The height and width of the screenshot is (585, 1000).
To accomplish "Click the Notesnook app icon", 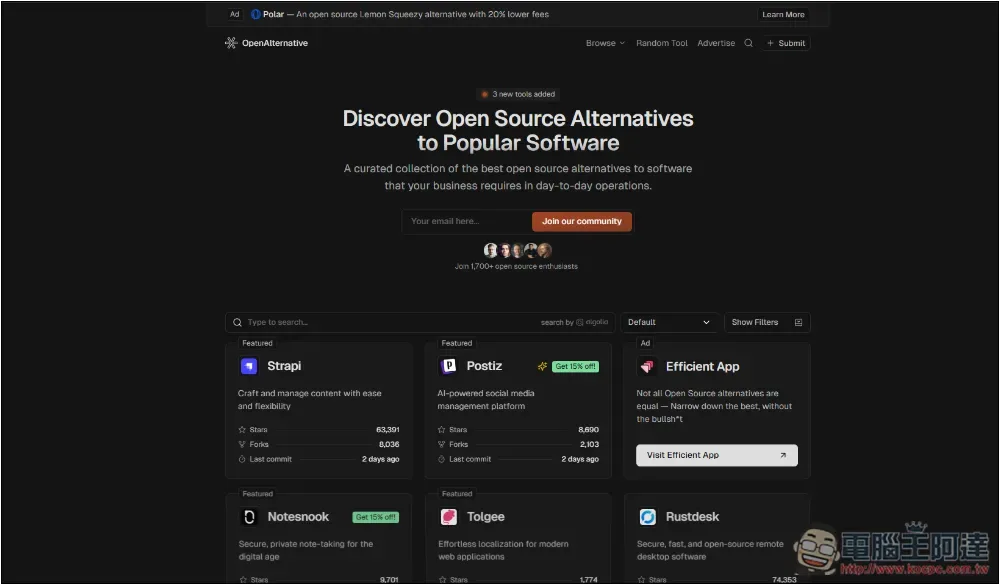I will (249, 517).
